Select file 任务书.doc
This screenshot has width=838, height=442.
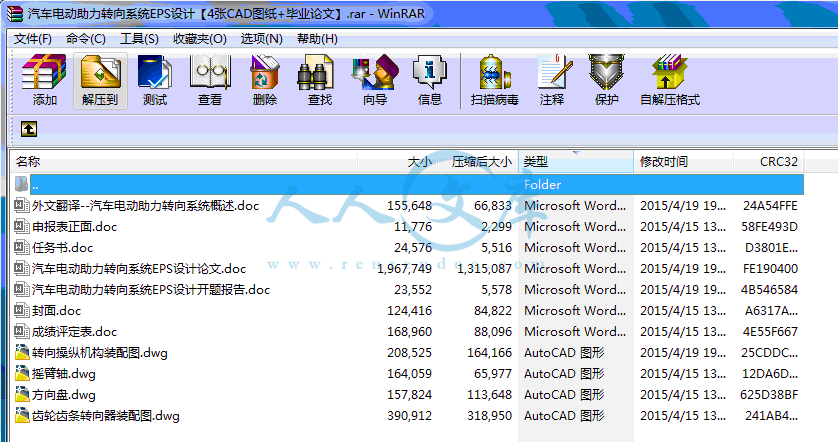coord(63,247)
